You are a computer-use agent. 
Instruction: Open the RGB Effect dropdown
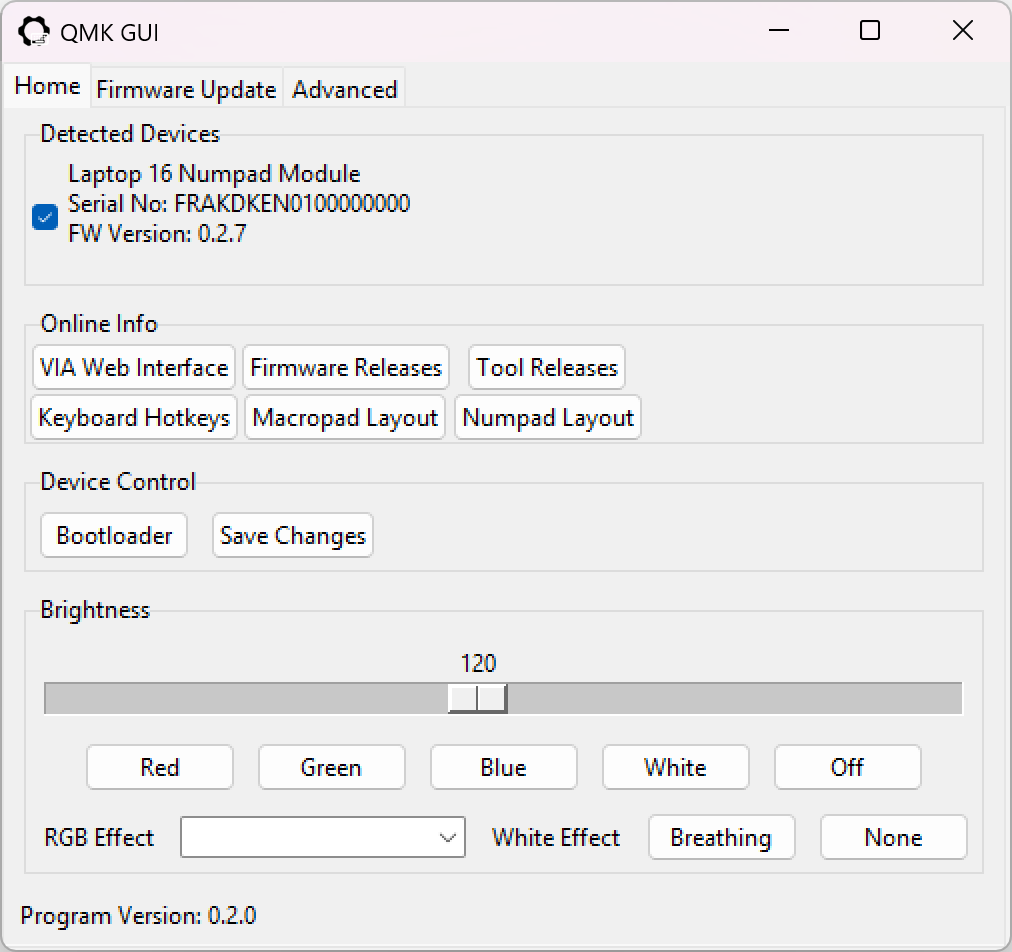pos(323,837)
